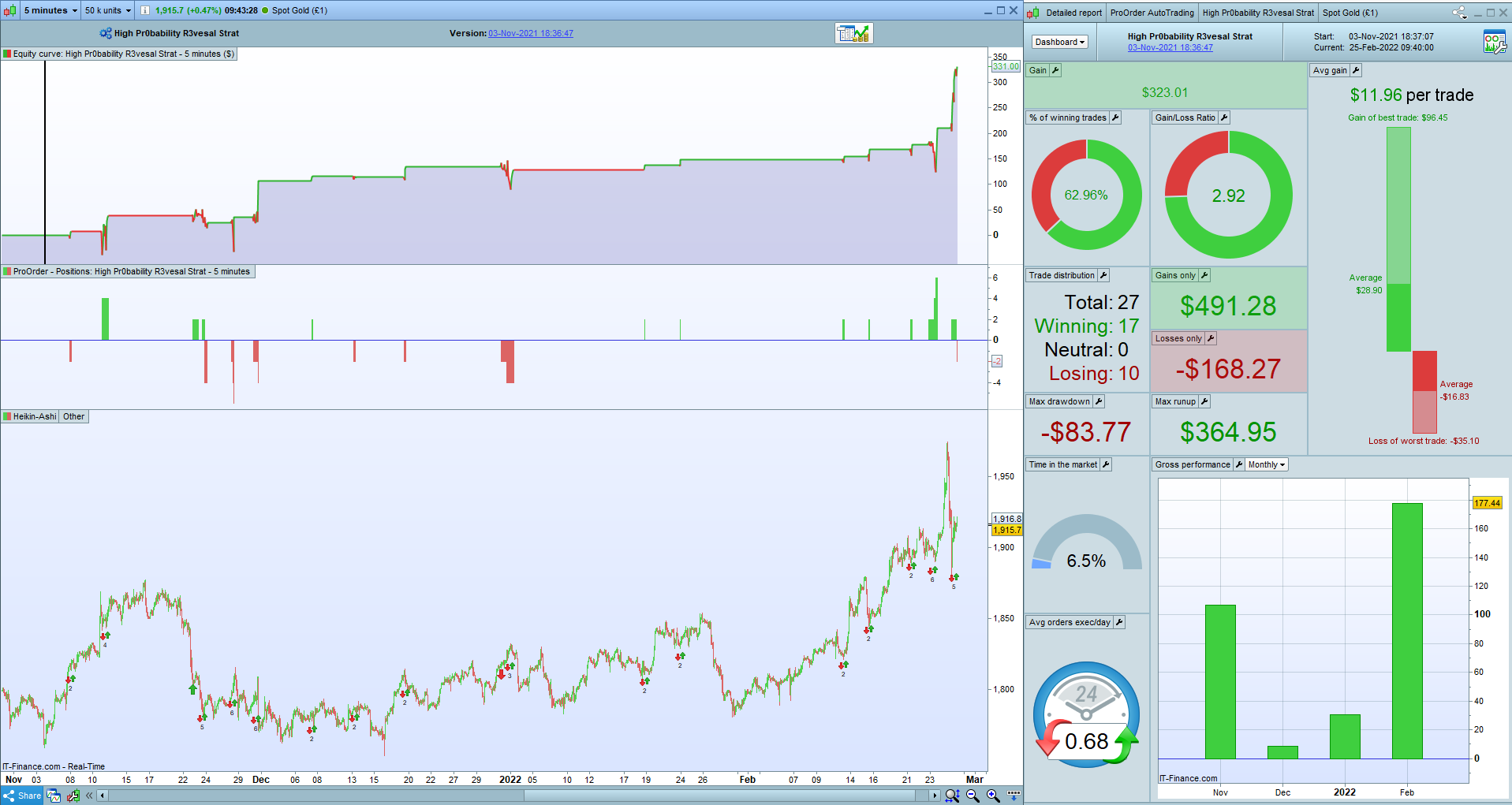
Task: Click the multi-chart windows icon
Action: (x=54, y=796)
